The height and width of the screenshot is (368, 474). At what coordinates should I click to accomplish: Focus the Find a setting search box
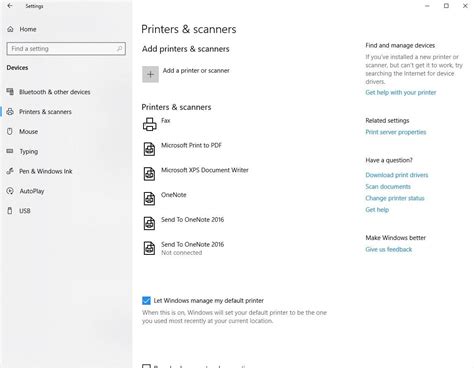[66, 49]
